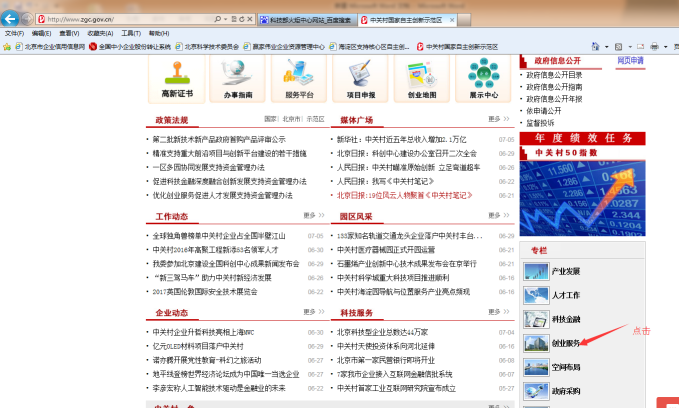The image size is (679, 408).
Task: Click the read mail icon in command bar
Action: [x=640, y=47]
